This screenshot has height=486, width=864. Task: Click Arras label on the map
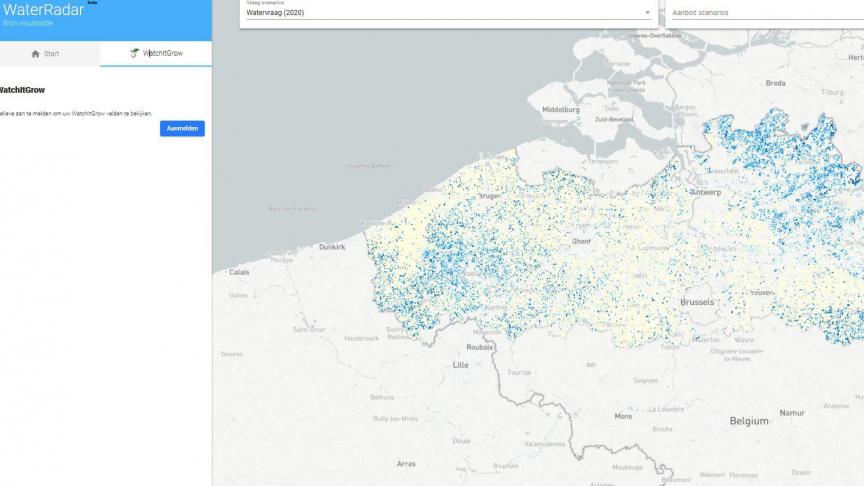[x=406, y=464]
